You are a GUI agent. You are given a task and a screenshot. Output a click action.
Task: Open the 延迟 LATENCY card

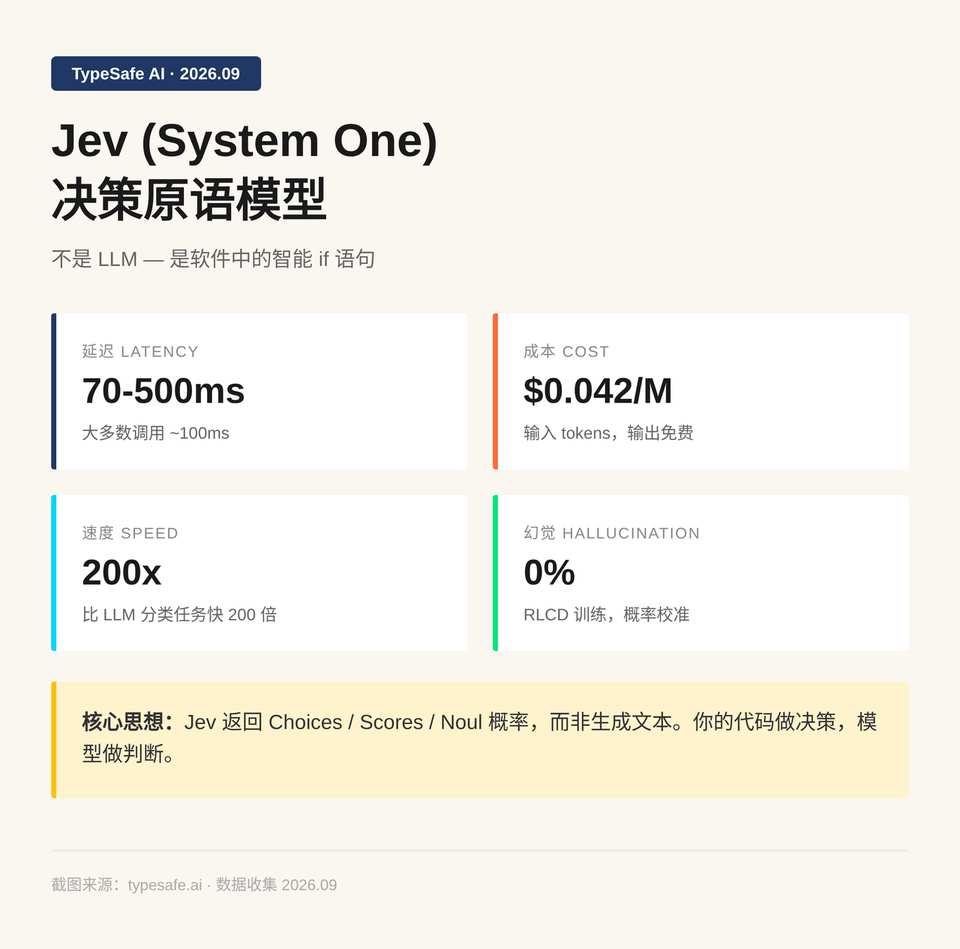click(259, 391)
